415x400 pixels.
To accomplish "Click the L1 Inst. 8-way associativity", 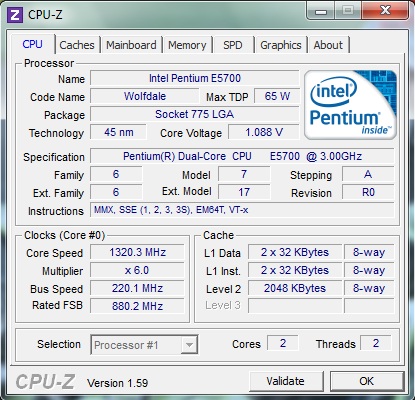I will [369, 270].
